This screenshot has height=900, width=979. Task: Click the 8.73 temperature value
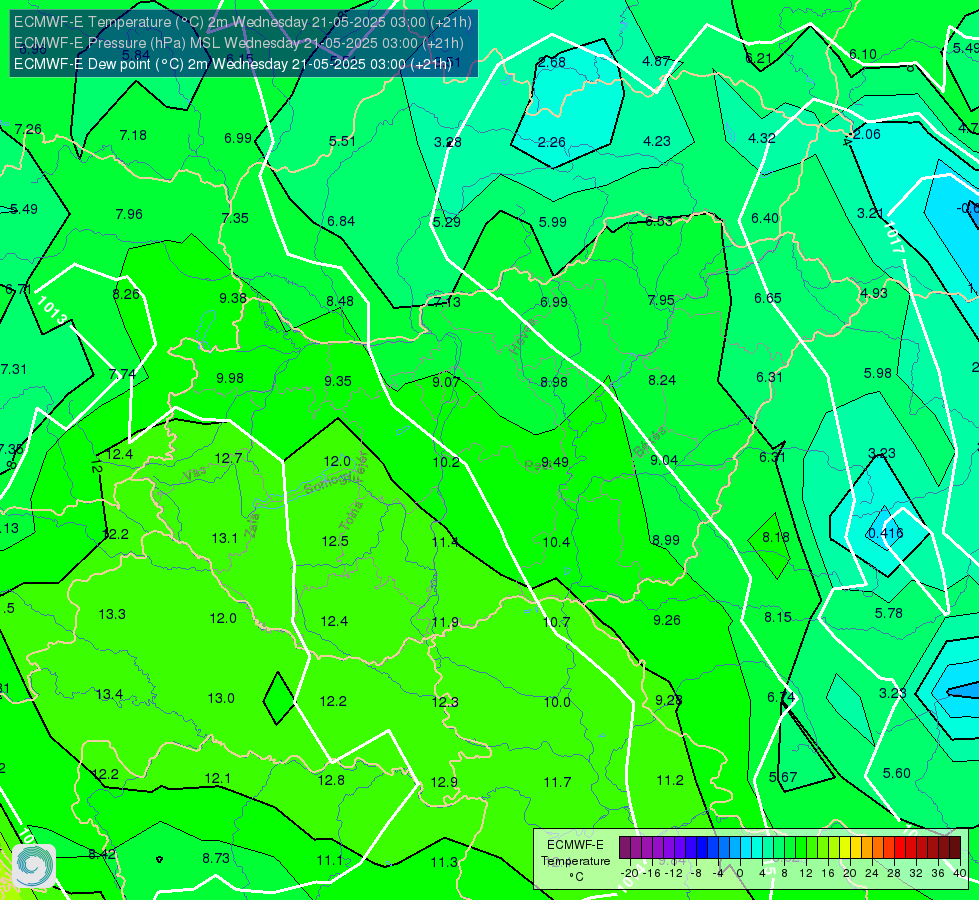(x=216, y=858)
